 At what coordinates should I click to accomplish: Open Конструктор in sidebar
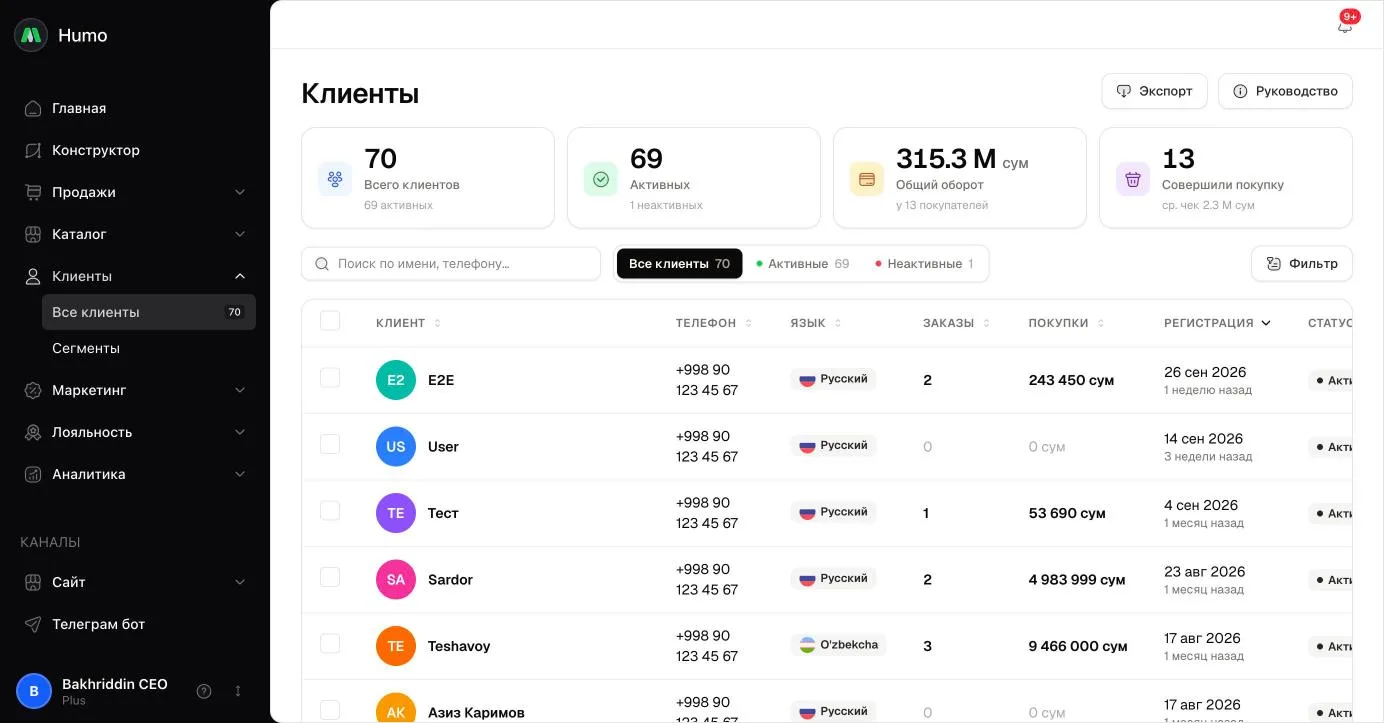(135, 150)
